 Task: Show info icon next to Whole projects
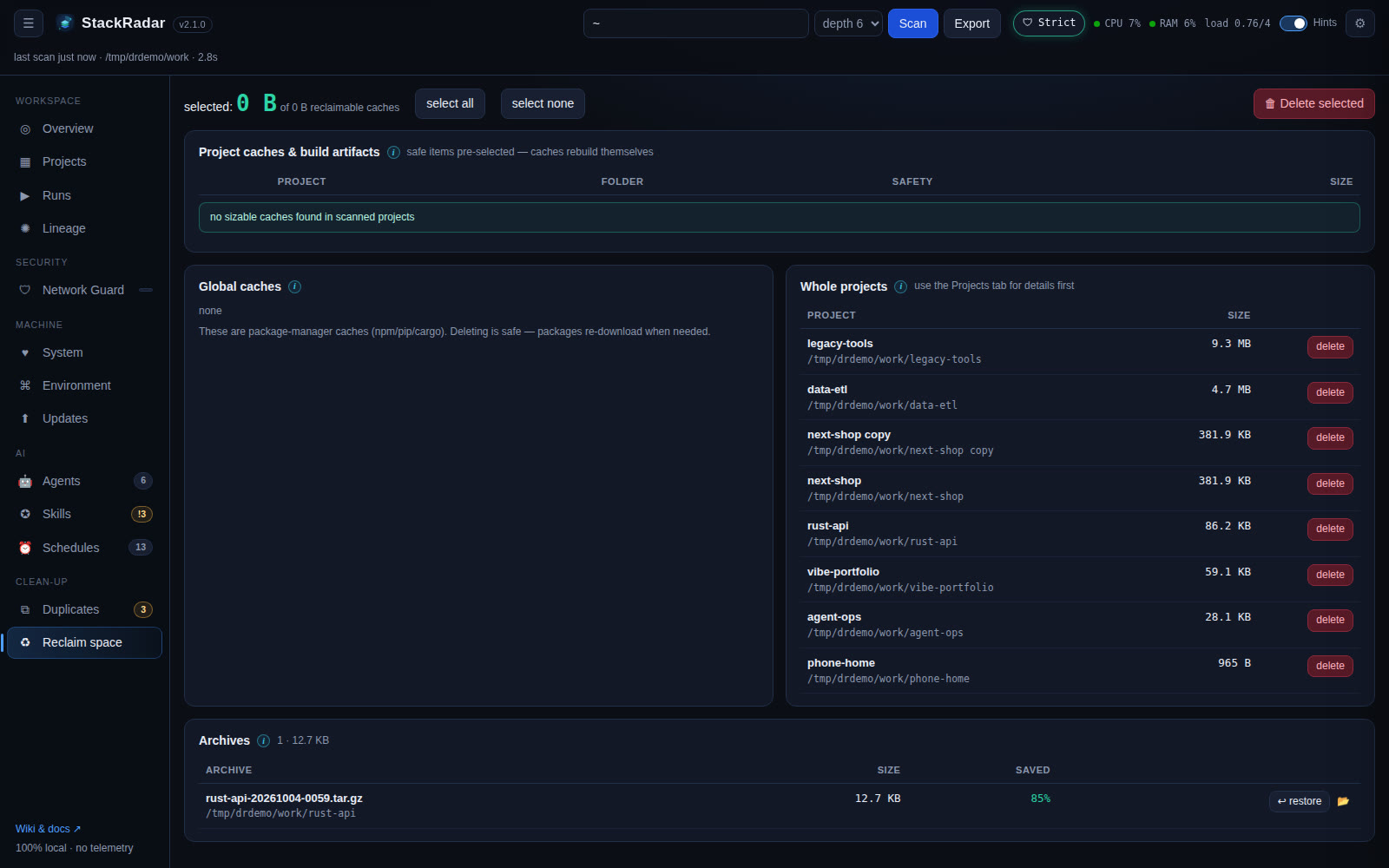900,286
